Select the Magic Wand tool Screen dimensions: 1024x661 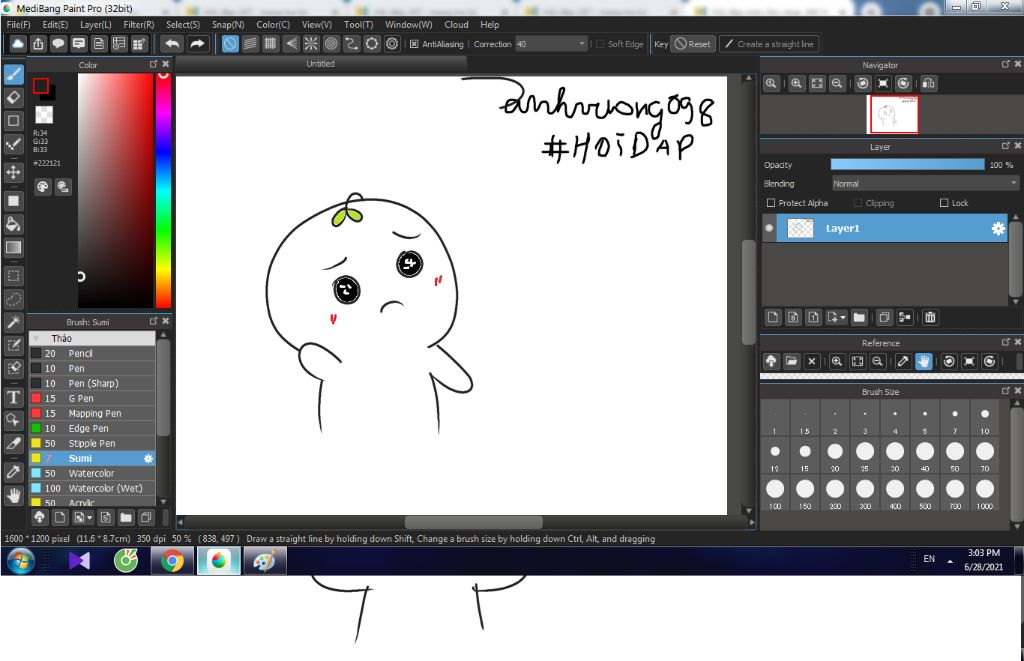click(14, 322)
